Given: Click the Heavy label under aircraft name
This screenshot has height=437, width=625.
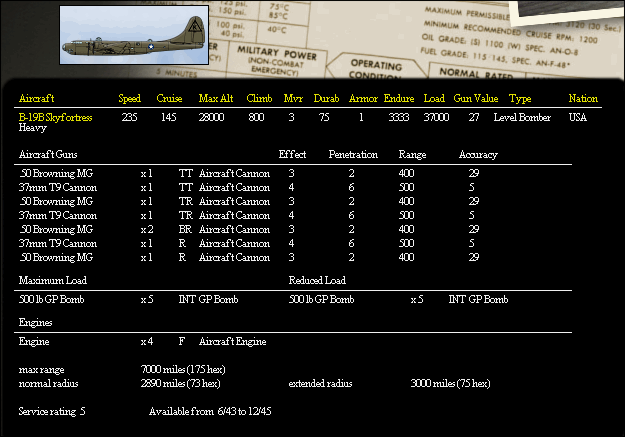Looking at the screenshot, I should point(33,128).
